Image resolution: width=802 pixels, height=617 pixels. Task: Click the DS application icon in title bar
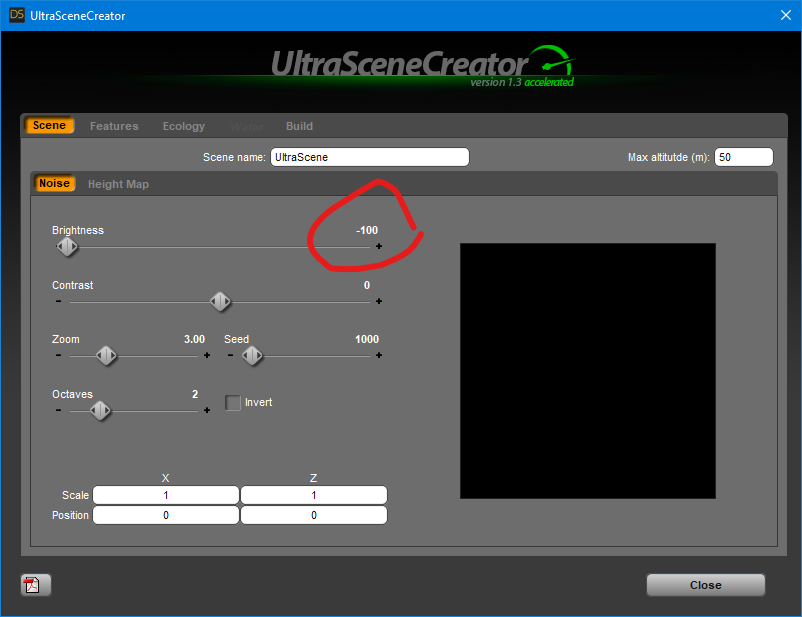click(x=16, y=15)
